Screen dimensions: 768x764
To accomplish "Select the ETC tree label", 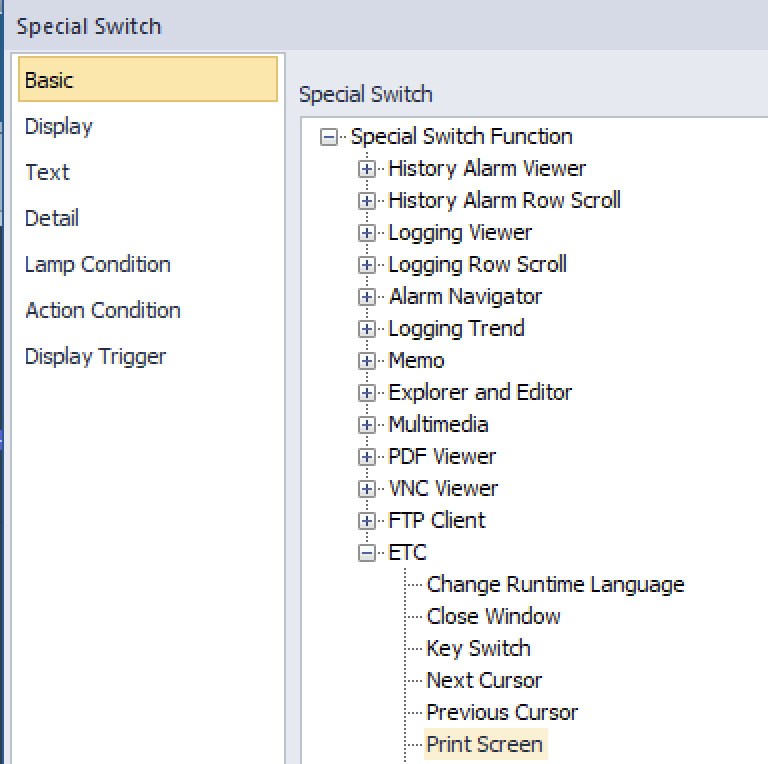I will 408,553.
